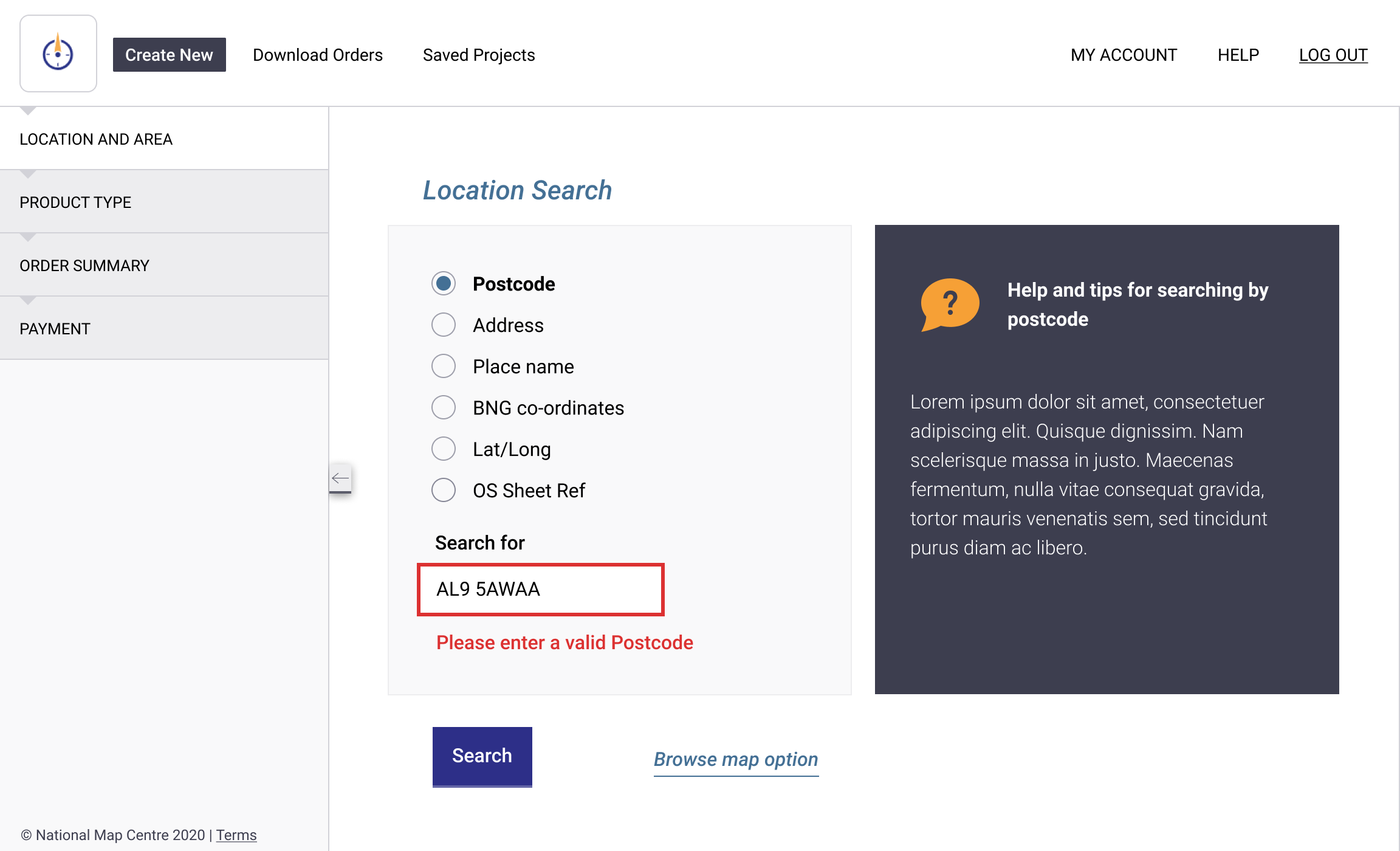Expand the Payment step

coord(55,329)
